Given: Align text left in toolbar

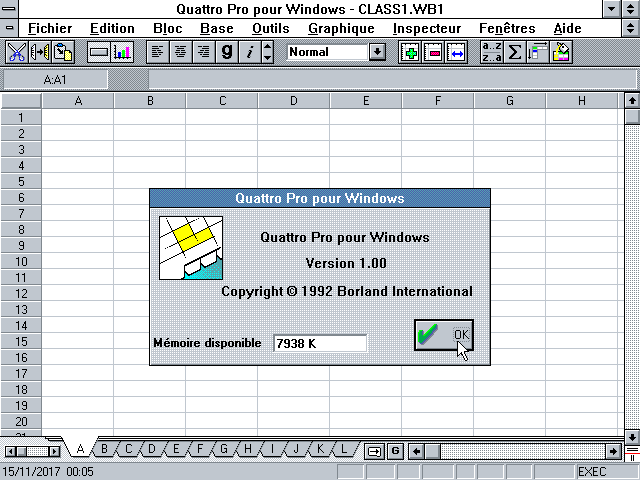Looking at the screenshot, I should pyautogui.click(x=158, y=52).
